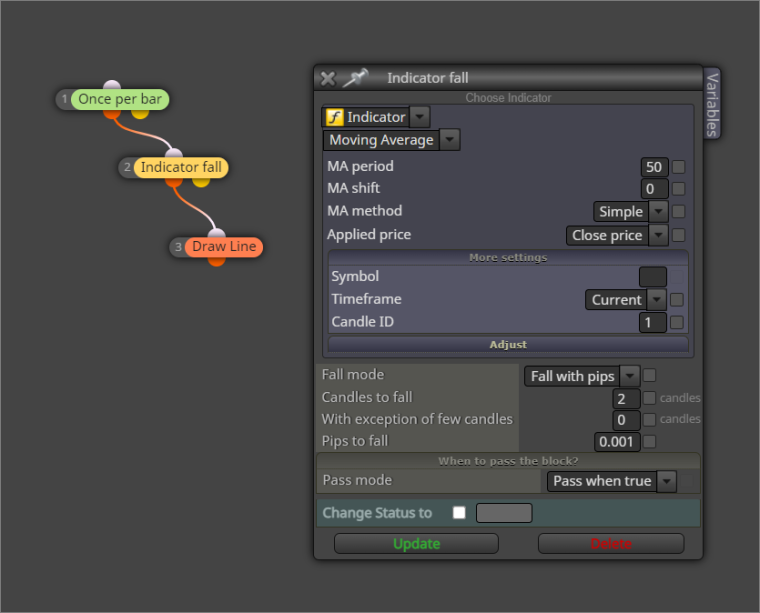
Task: Click the orange output of Indicator fall block
Action: click(x=174, y=182)
